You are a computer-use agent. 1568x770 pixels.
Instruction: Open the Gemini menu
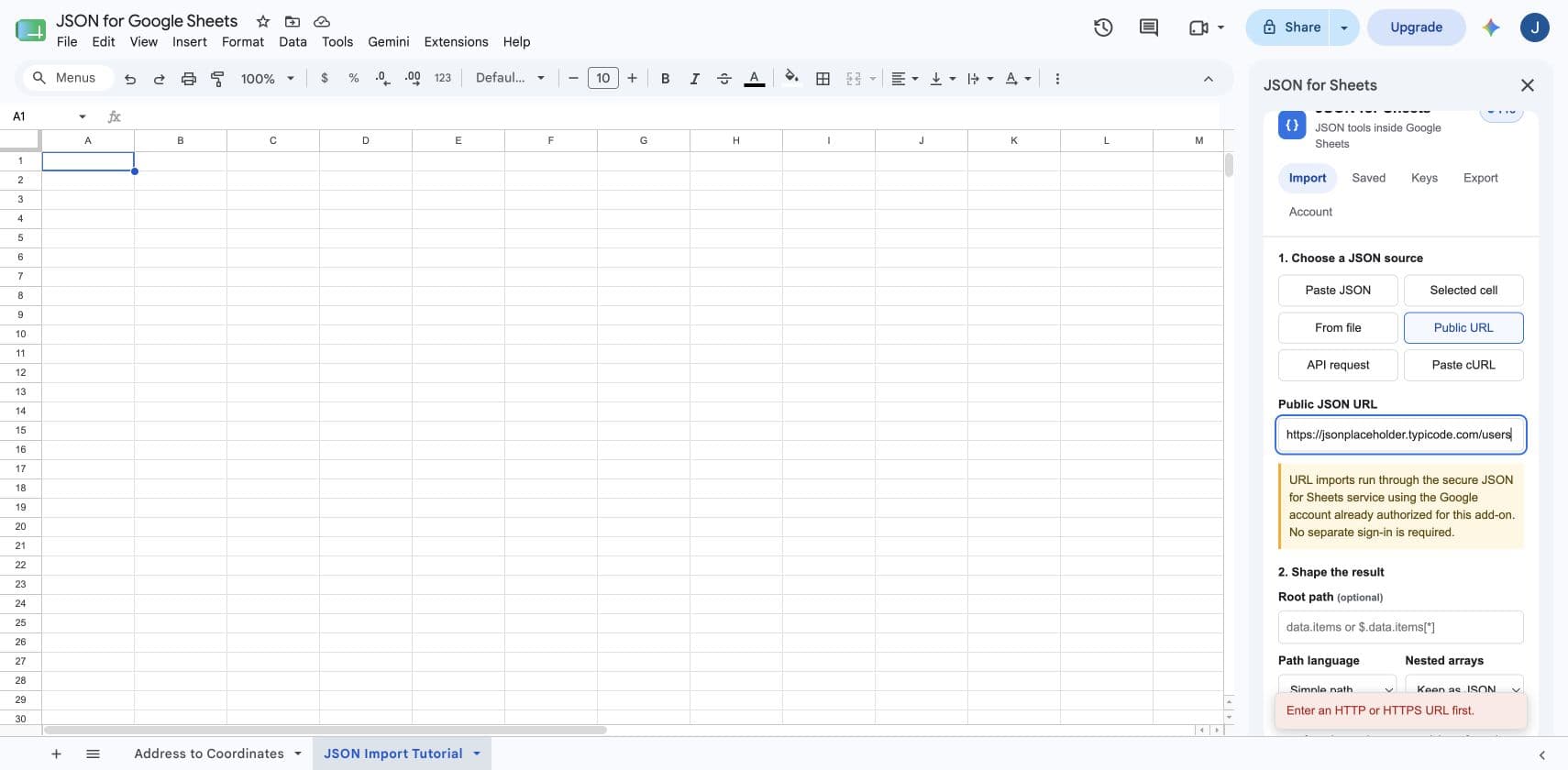389,42
